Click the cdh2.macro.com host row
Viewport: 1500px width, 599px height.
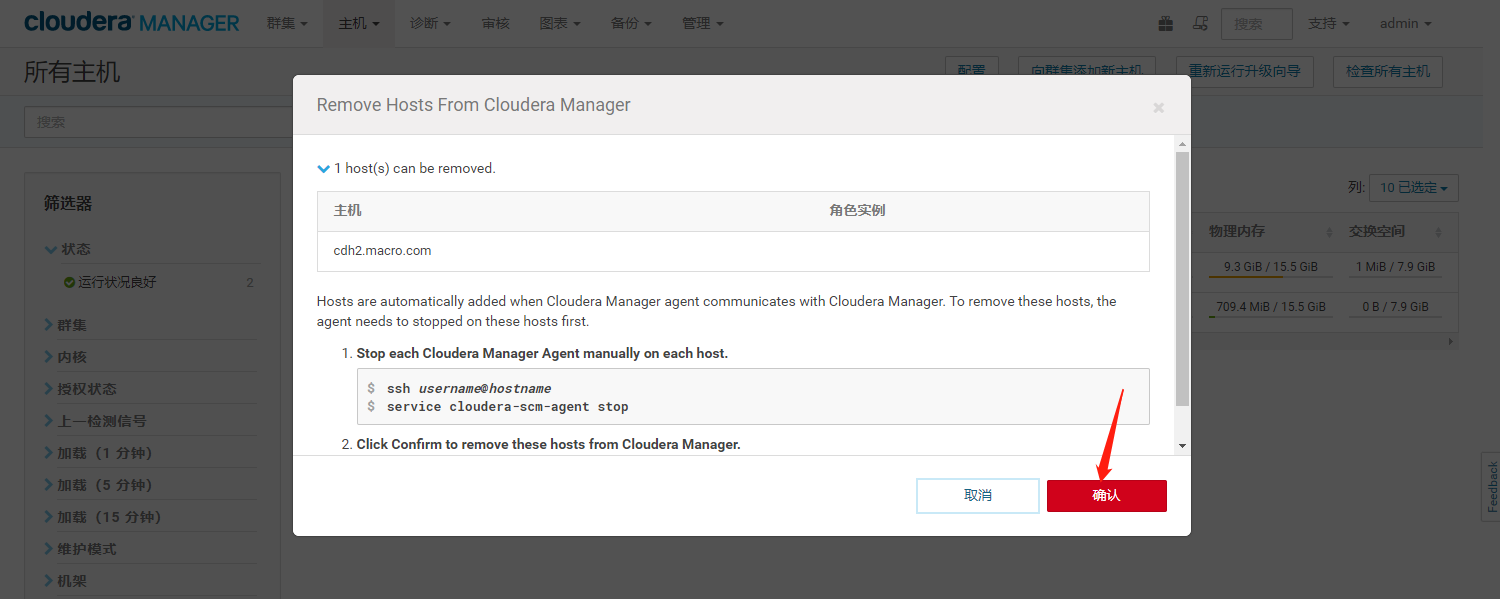tap(733, 251)
